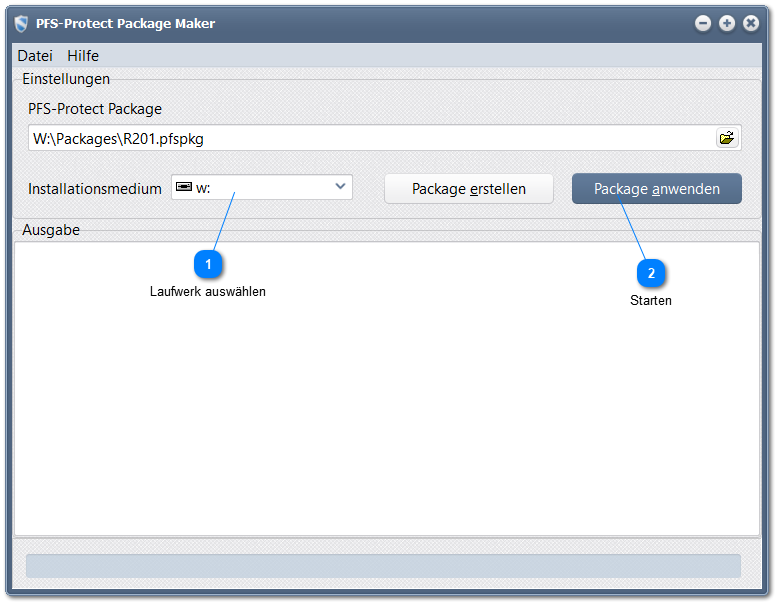Click inside the Ausgabe output area
Screen dimensions: 778x605
386,420
